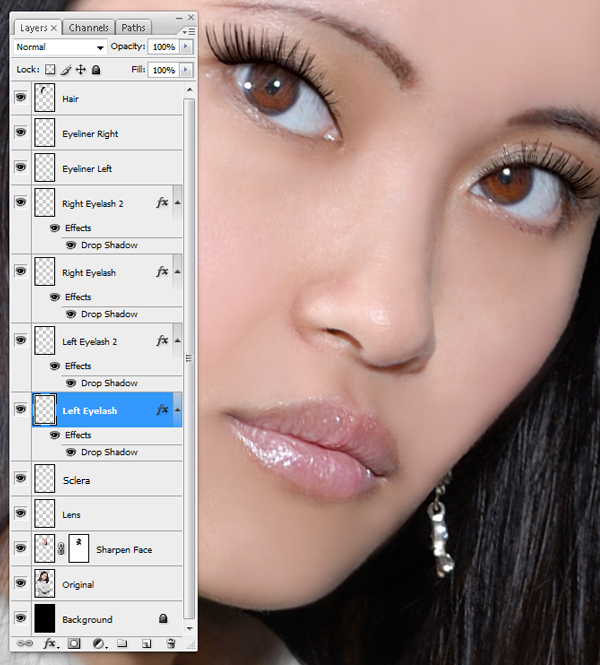Open New adjustment layer icon

(x=99, y=643)
